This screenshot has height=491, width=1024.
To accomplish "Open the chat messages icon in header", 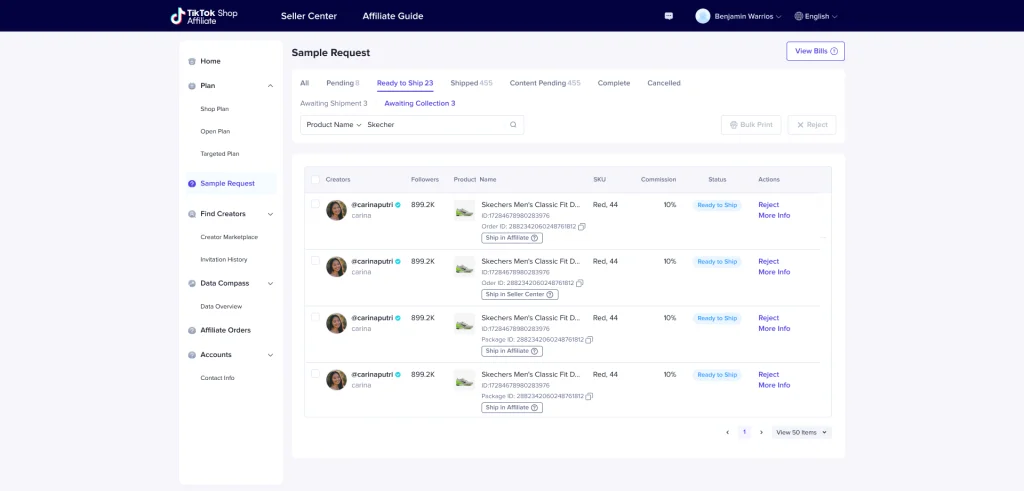I will pyautogui.click(x=669, y=16).
